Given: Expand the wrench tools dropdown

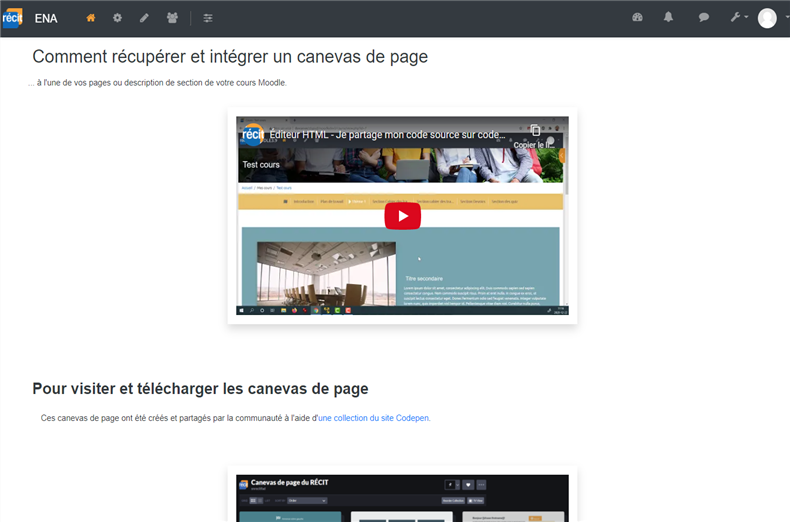Looking at the screenshot, I should 738,18.
